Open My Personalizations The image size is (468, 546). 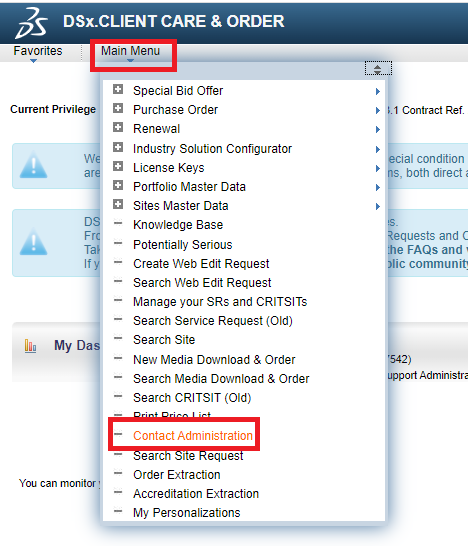187,513
